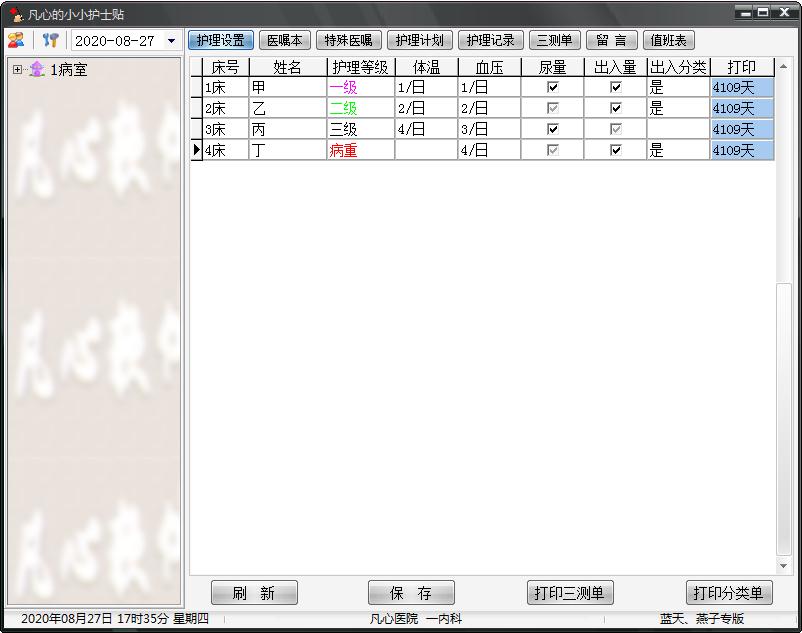Image resolution: width=802 pixels, height=633 pixels.
Task: Toggle 出入量 checkbox for 4床
Action: [615, 150]
